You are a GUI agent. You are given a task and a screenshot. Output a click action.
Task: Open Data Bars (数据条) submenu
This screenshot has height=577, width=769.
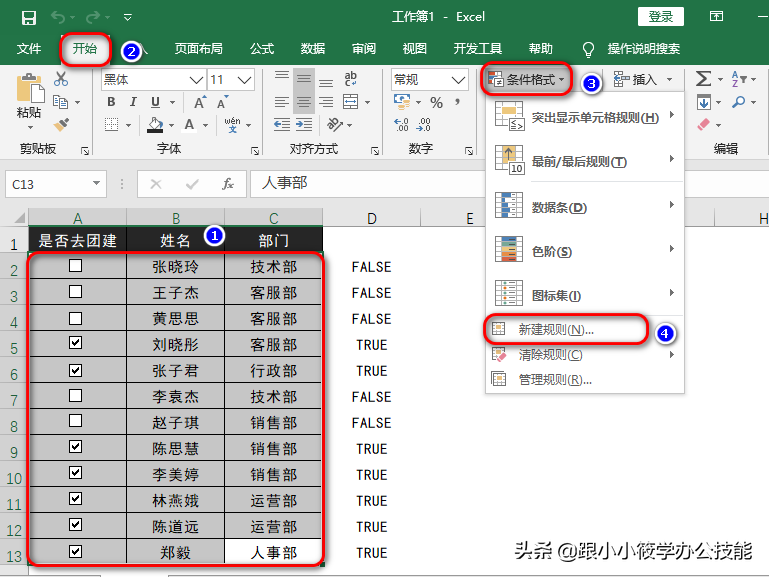click(585, 207)
